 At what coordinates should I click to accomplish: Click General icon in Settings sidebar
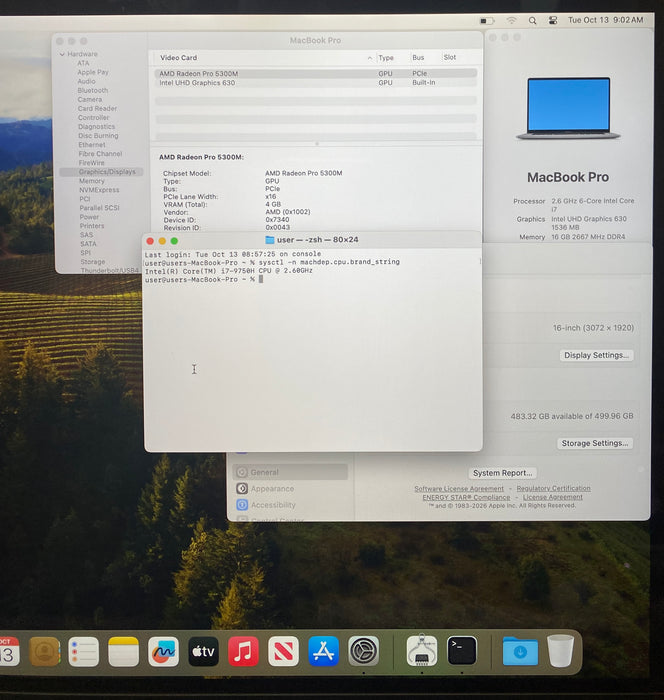tap(242, 472)
